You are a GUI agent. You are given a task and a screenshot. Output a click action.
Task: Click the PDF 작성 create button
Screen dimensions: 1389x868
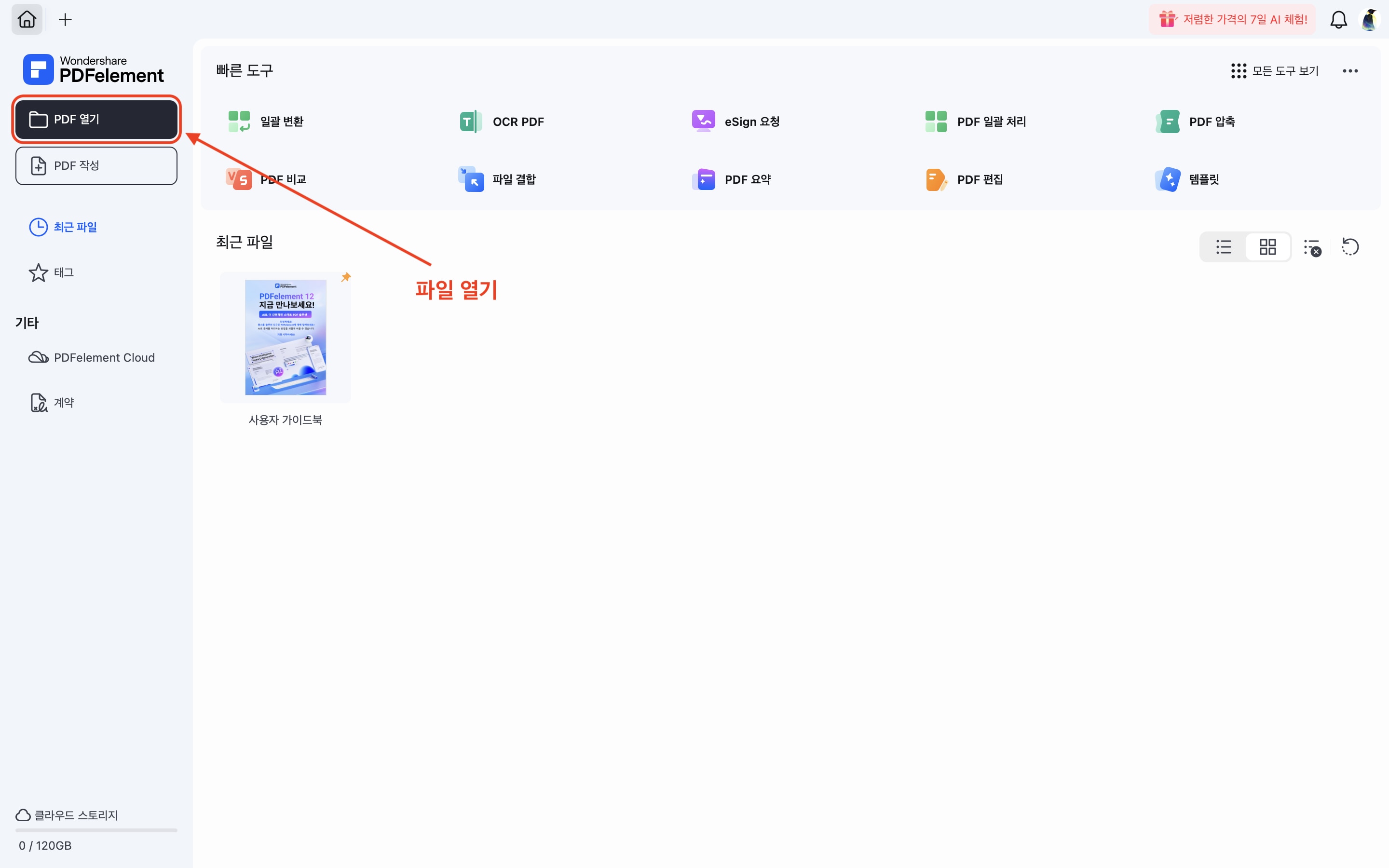coord(96,166)
